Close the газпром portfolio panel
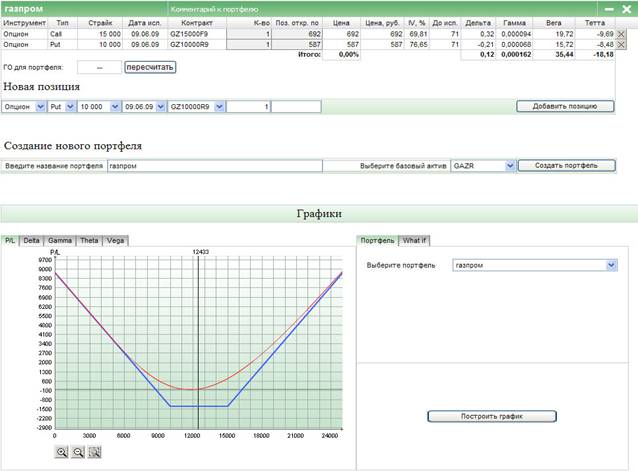This screenshot has height=471, width=638. 627,9
